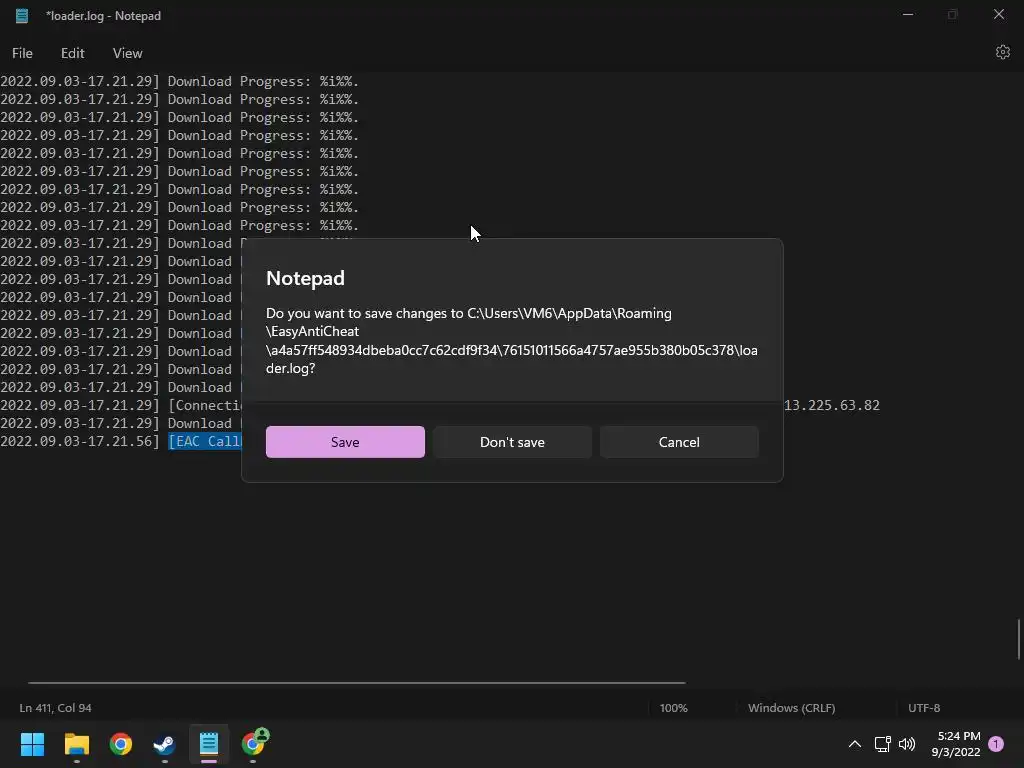Open the File menu
The height and width of the screenshot is (768, 1024).
click(22, 54)
